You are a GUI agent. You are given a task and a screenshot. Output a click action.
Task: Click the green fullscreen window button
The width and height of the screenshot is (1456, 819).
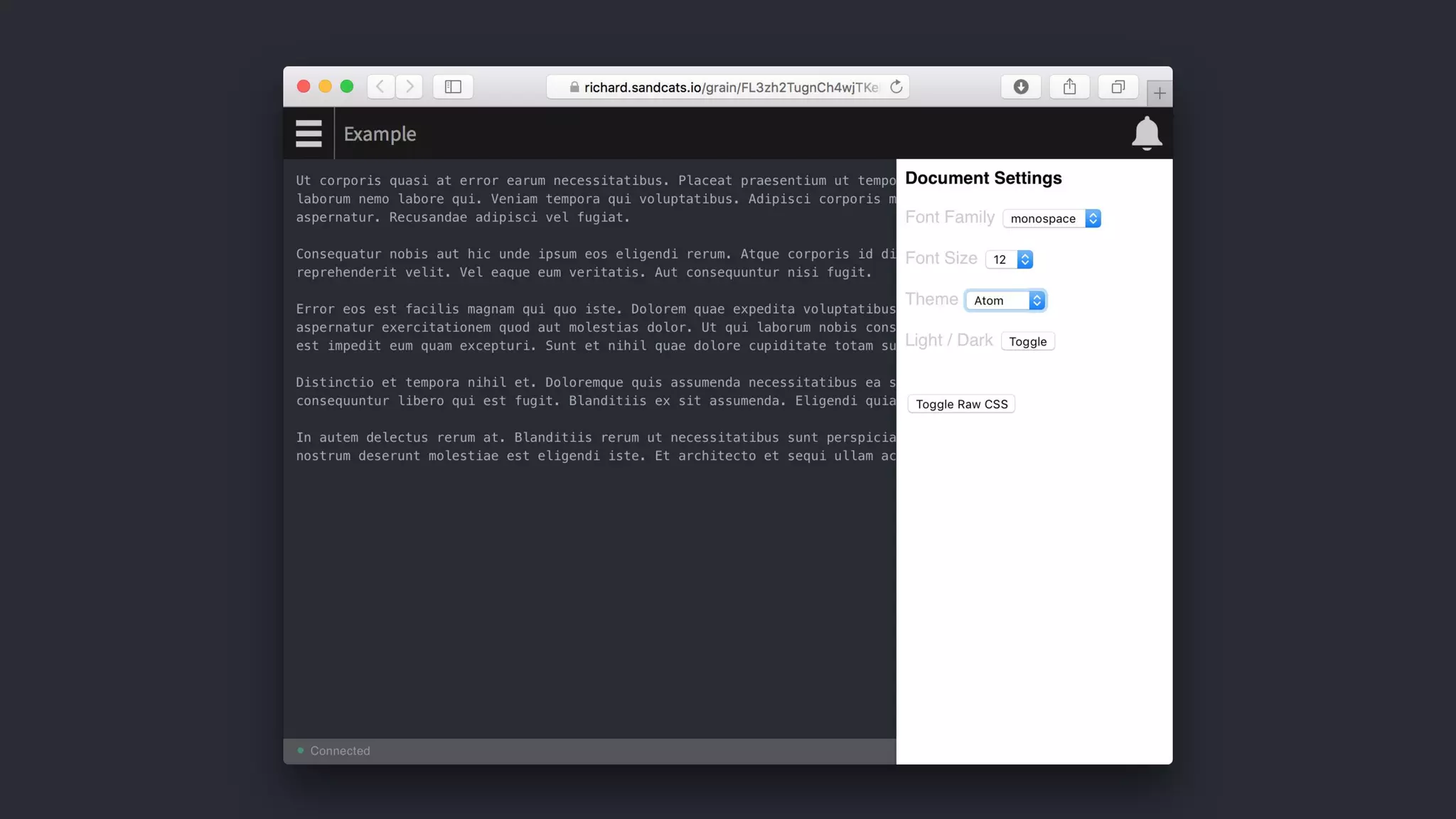[347, 87]
